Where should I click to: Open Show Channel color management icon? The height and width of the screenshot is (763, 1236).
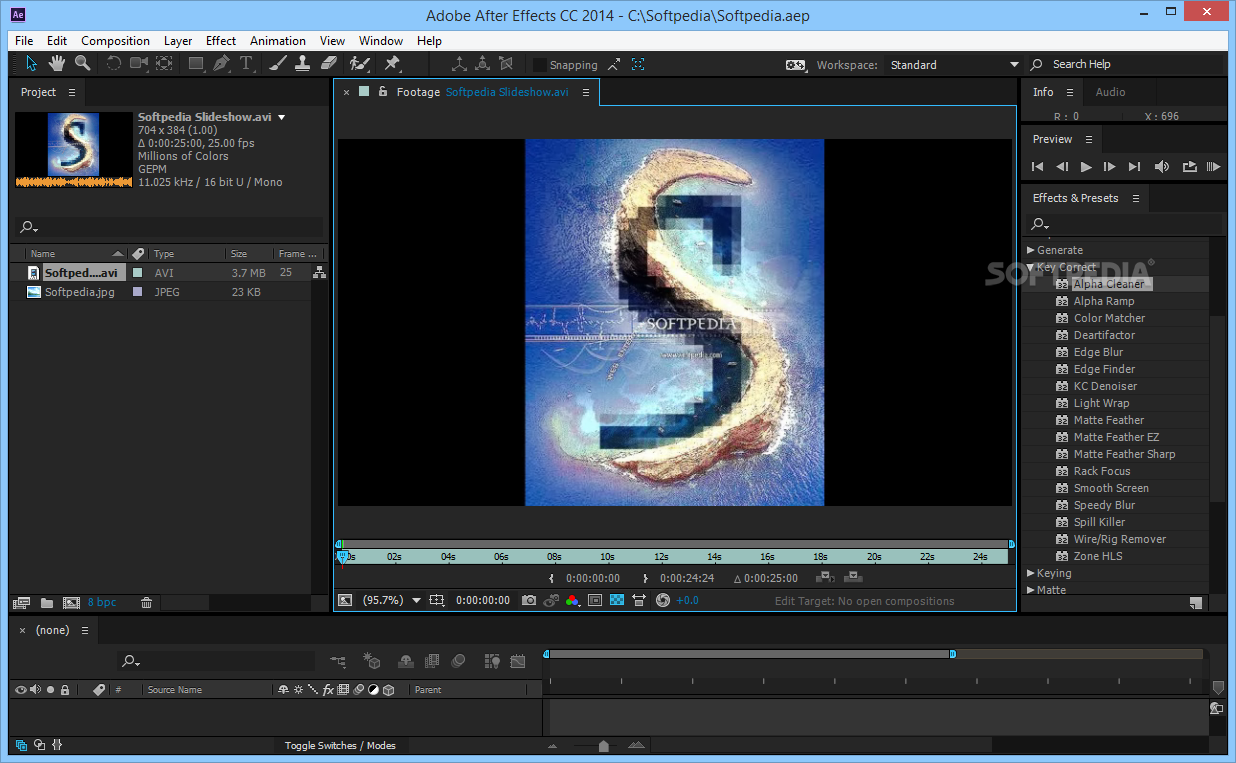(573, 600)
